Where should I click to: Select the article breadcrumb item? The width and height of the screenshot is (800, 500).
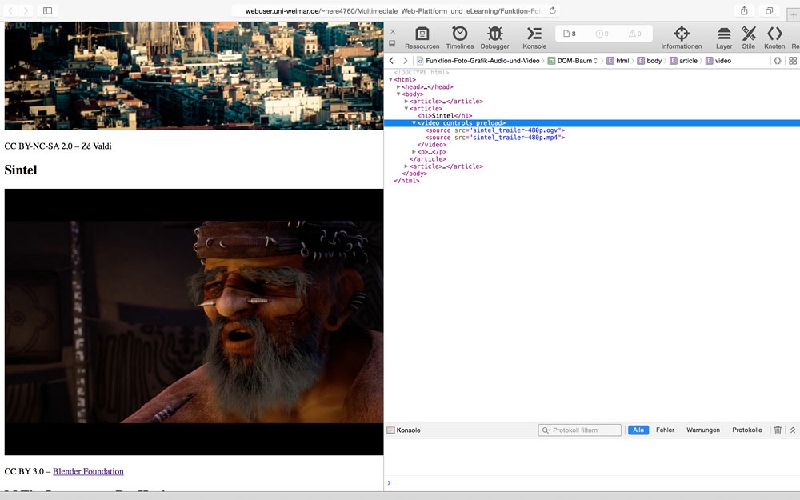tap(684, 61)
